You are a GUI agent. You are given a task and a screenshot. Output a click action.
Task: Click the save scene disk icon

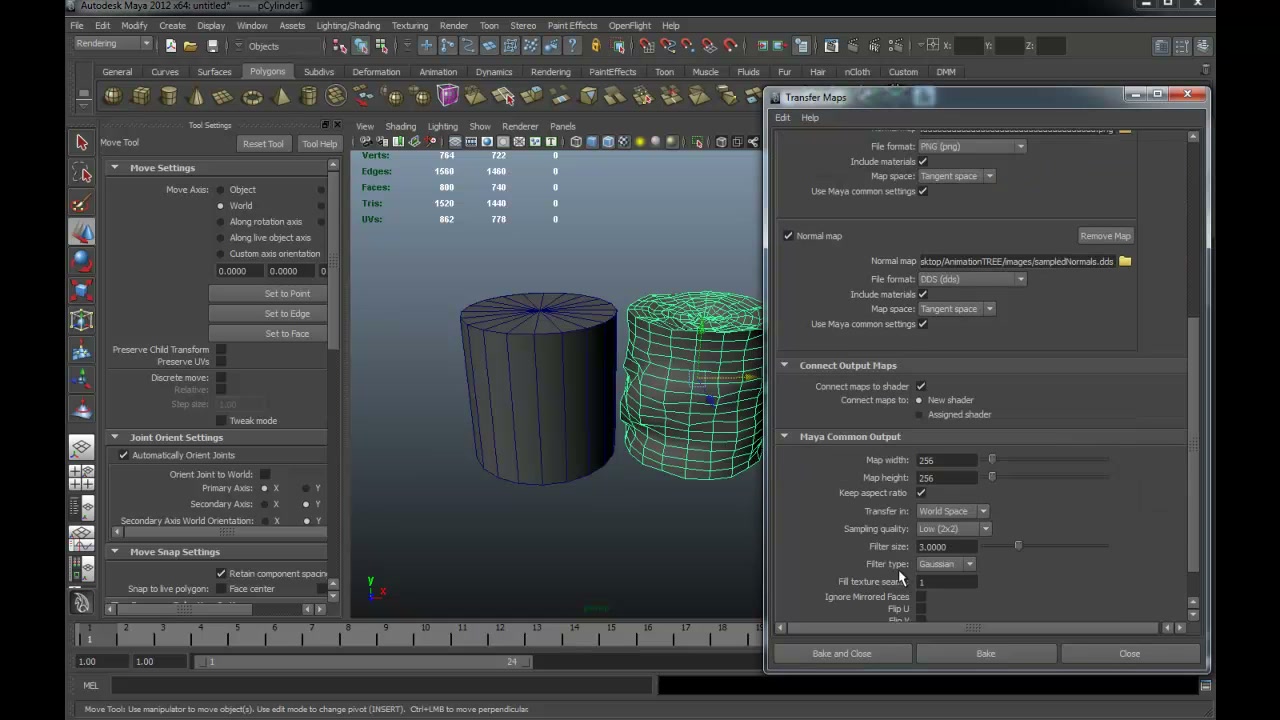pos(212,46)
